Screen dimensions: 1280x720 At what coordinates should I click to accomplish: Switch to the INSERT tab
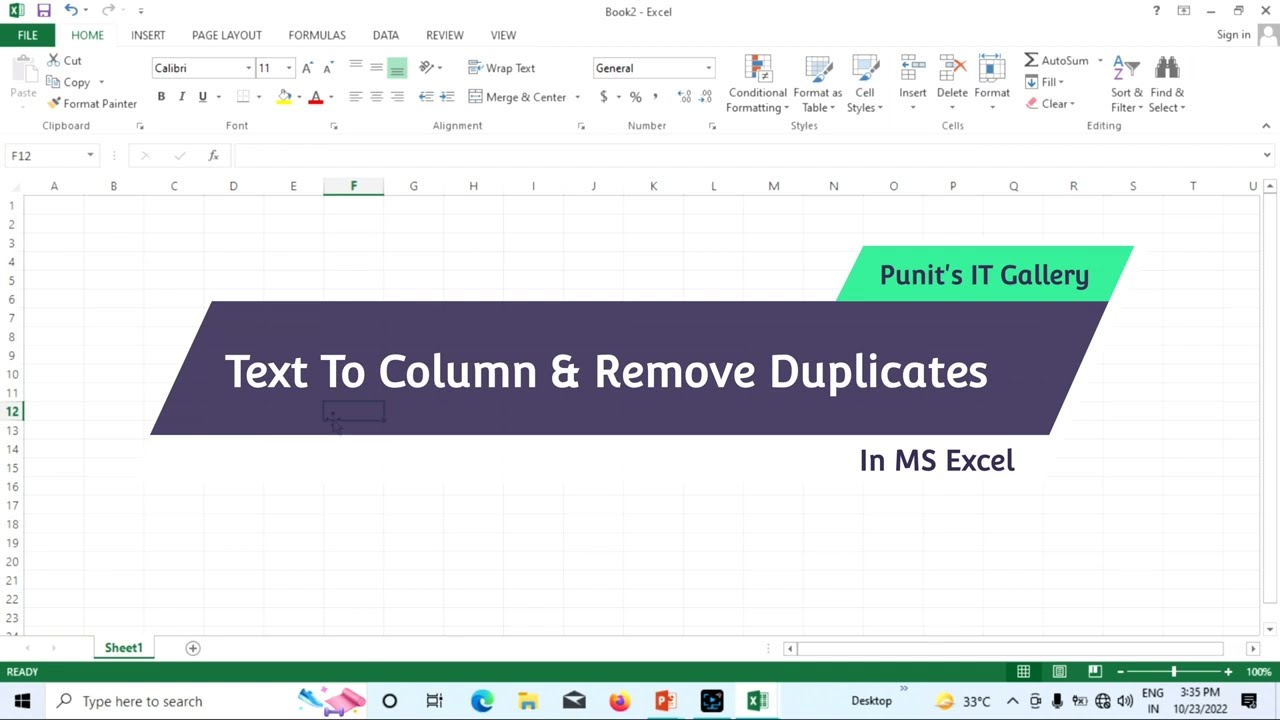[x=148, y=35]
